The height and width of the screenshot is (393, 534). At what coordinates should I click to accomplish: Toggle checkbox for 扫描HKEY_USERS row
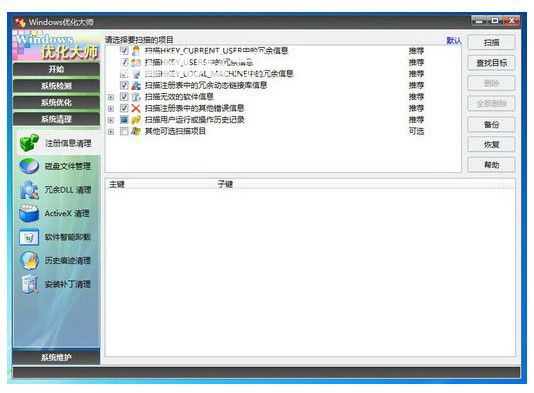[124, 62]
